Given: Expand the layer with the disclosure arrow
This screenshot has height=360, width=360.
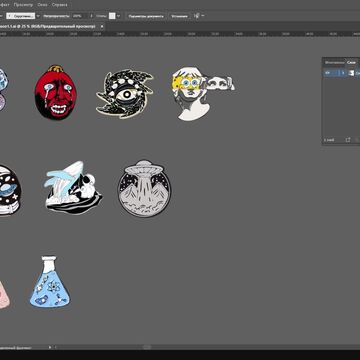Looking at the screenshot, I should click(x=343, y=73).
